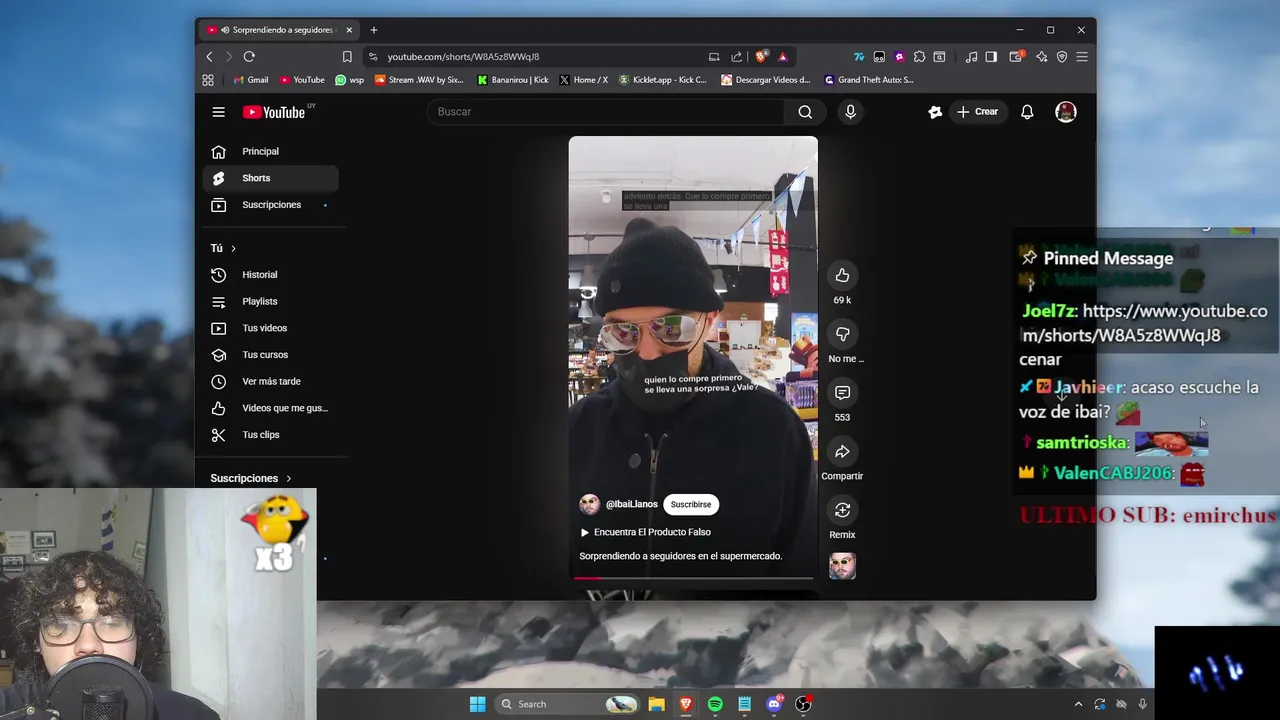The height and width of the screenshot is (720, 1280).
Task: Open Videos que me gustan list
Action: coord(271,408)
